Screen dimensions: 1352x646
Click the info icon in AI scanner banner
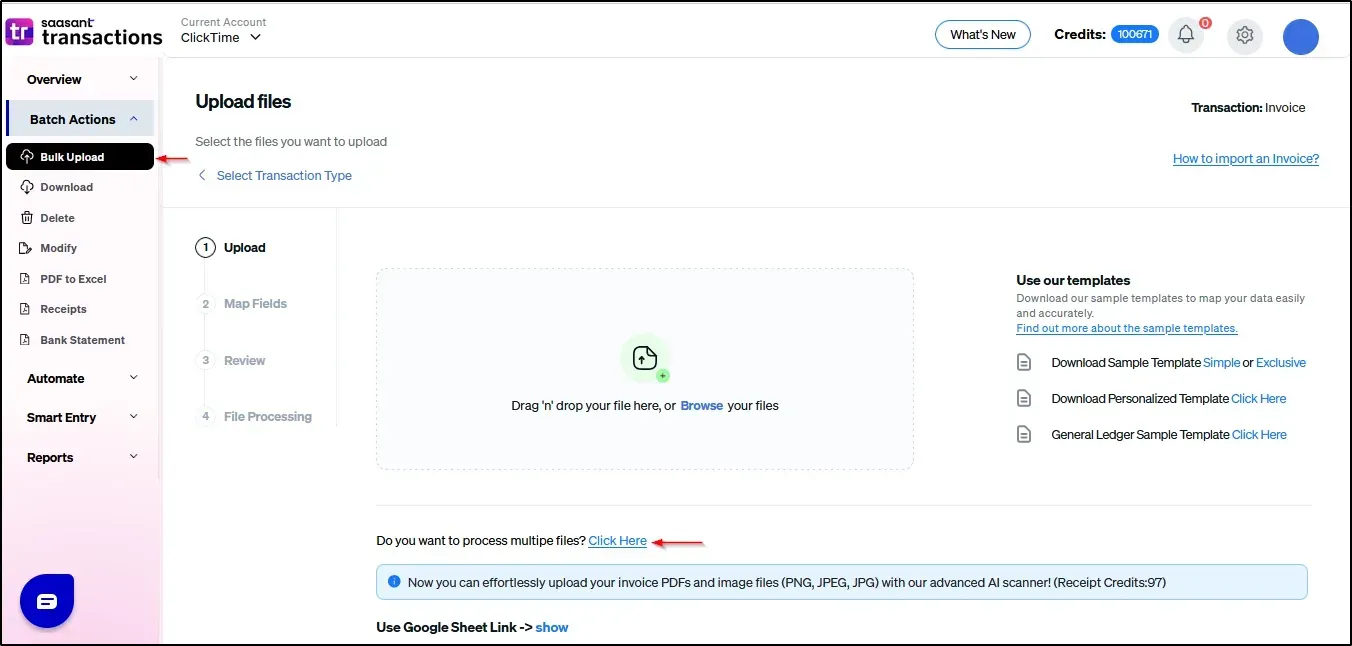(394, 581)
